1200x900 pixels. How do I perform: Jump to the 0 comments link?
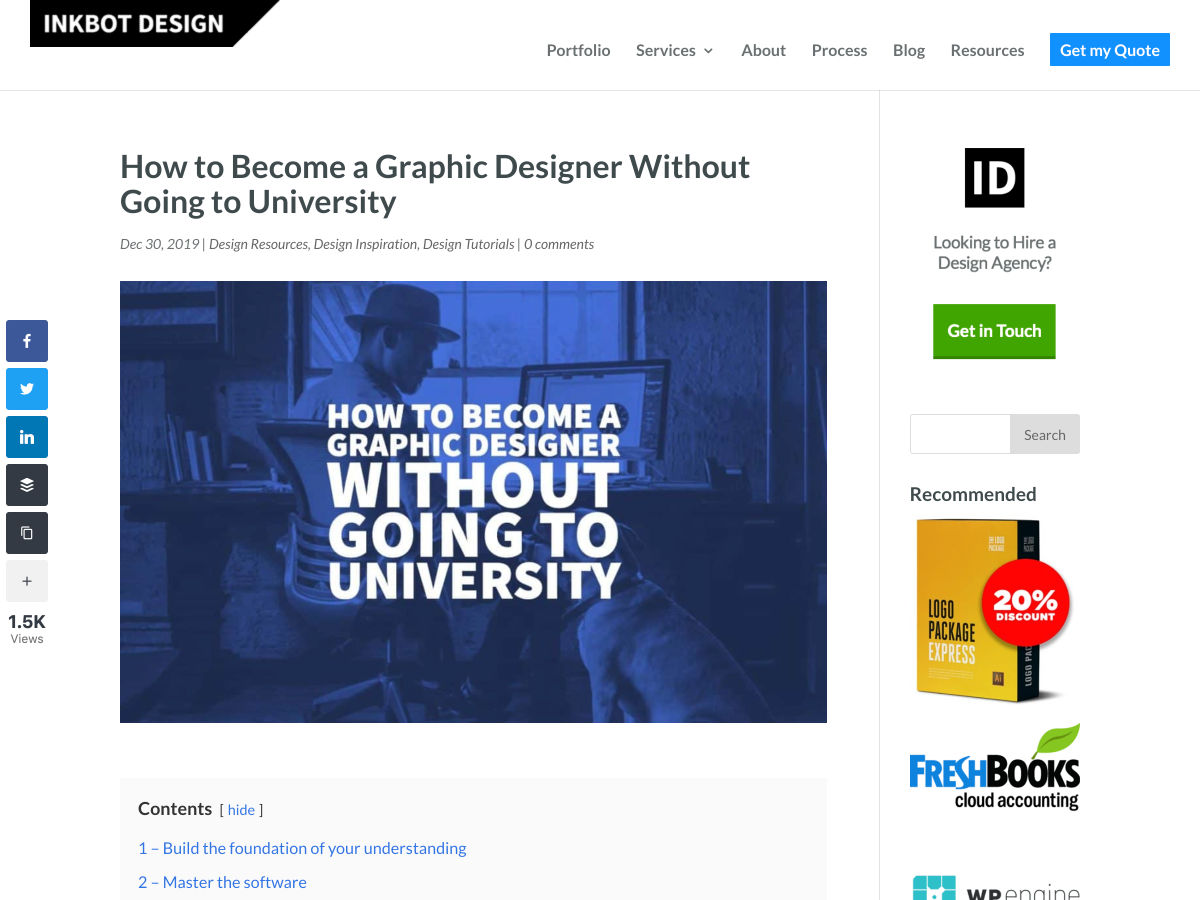coord(559,244)
